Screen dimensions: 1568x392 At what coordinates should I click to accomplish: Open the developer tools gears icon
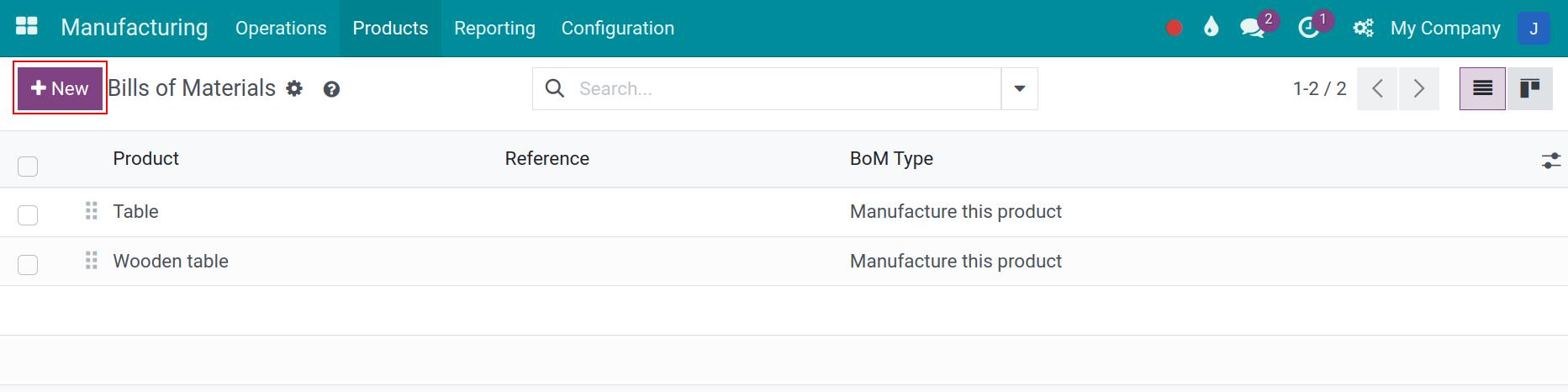(x=1363, y=29)
